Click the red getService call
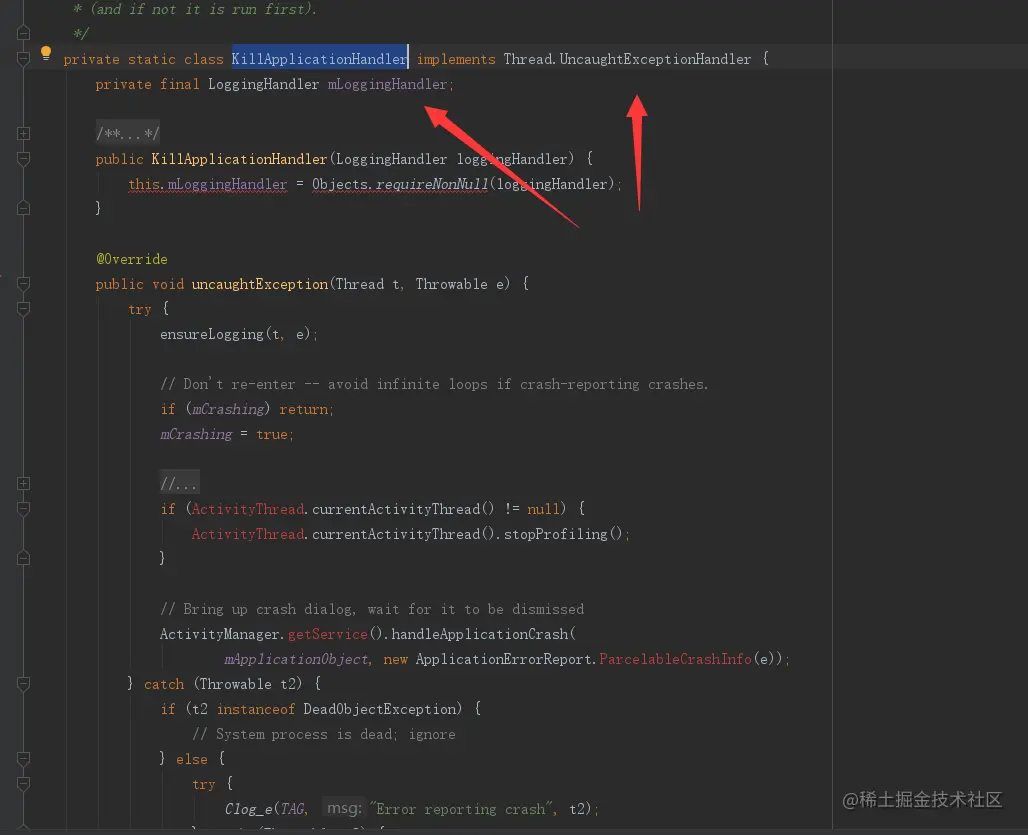This screenshot has width=1028, height=835. coord(328,634)
